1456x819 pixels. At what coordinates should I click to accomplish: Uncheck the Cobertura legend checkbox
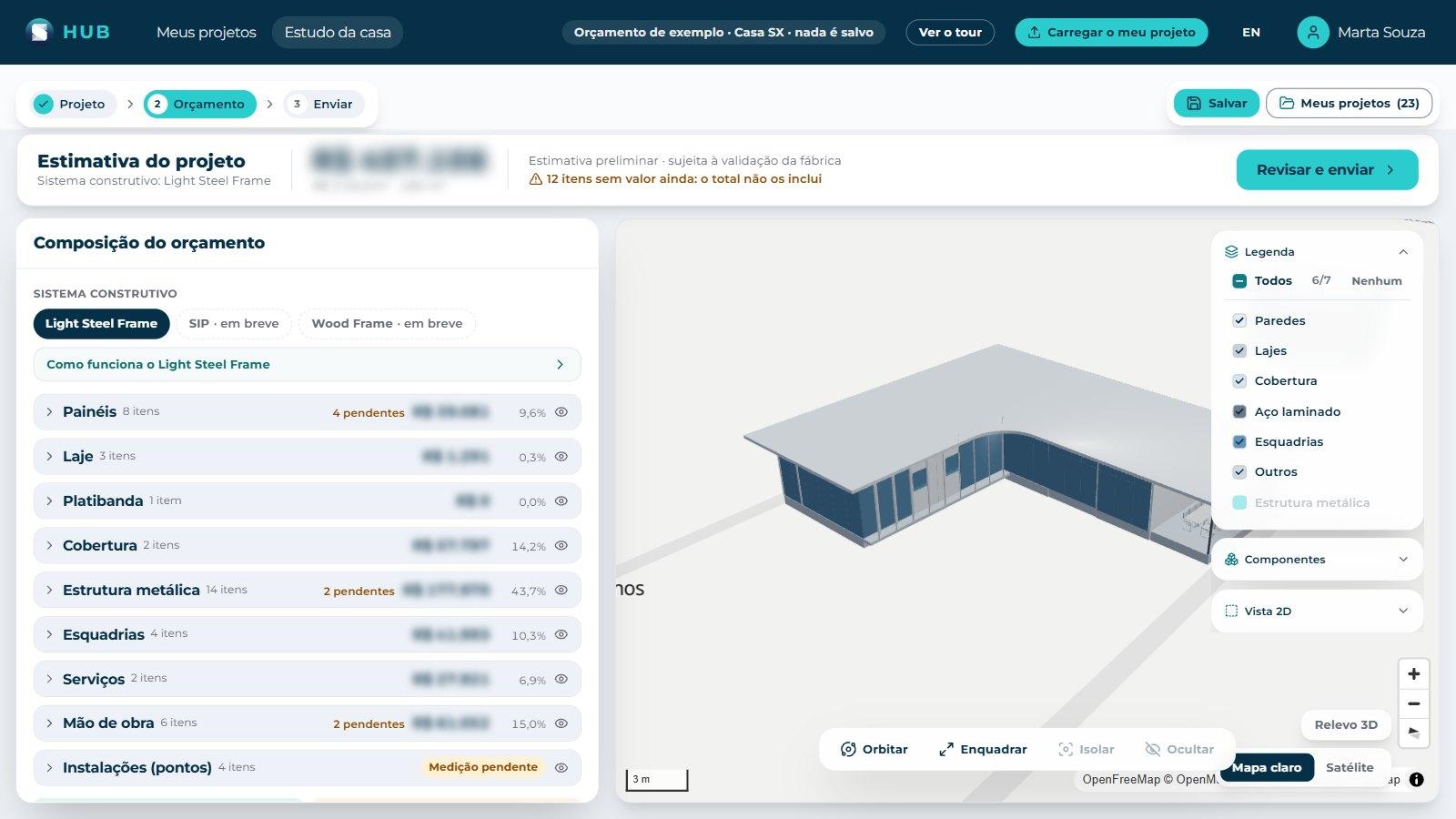pyautogui.click(x=1239, y=380)
